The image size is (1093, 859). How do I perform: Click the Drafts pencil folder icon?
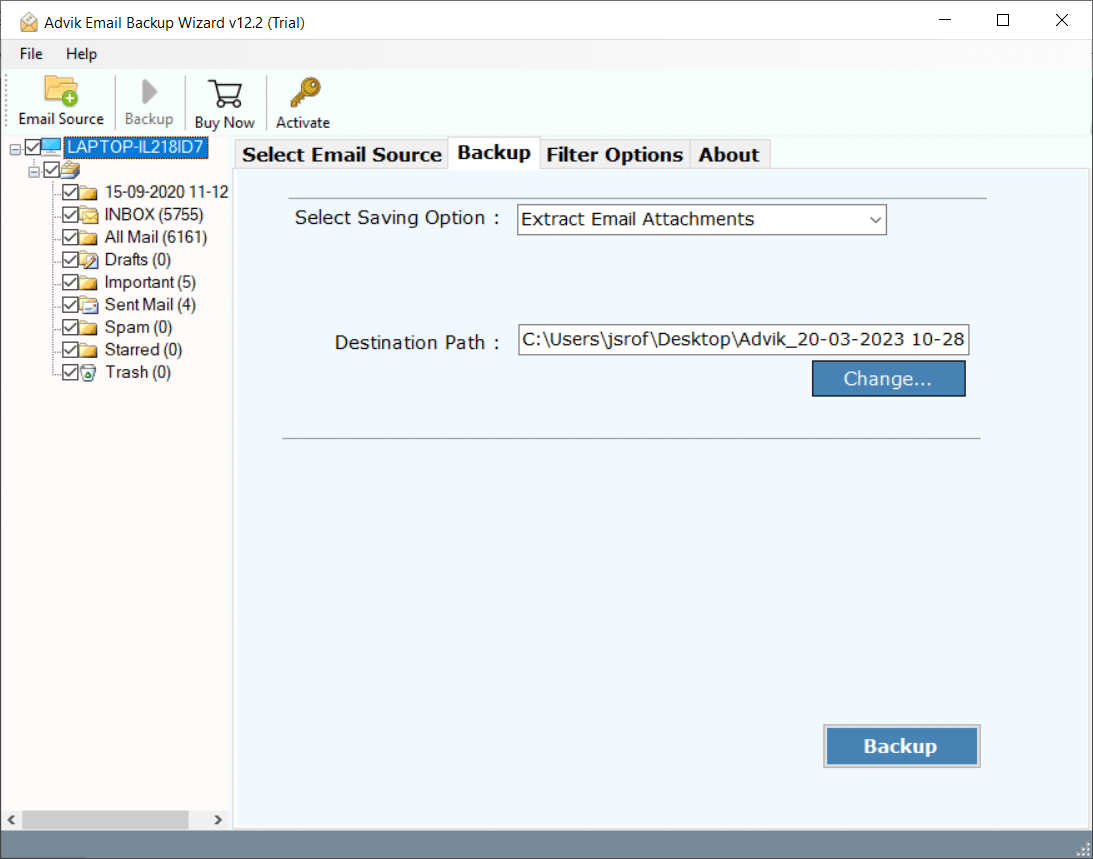[x=88, y=260]
